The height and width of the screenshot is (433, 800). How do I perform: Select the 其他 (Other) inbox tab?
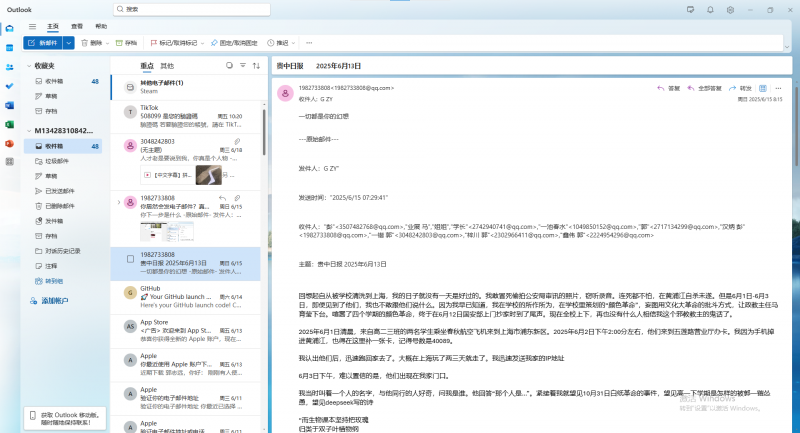coord(167,66)
